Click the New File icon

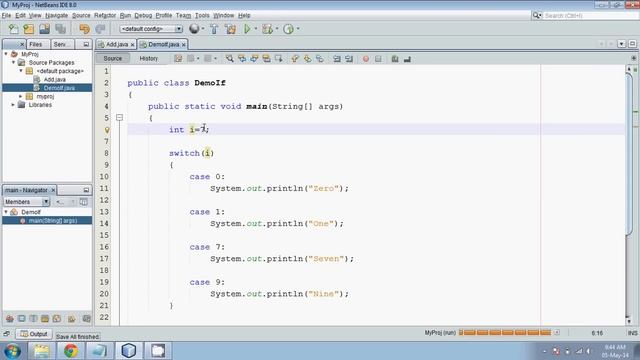click(13, 29)
